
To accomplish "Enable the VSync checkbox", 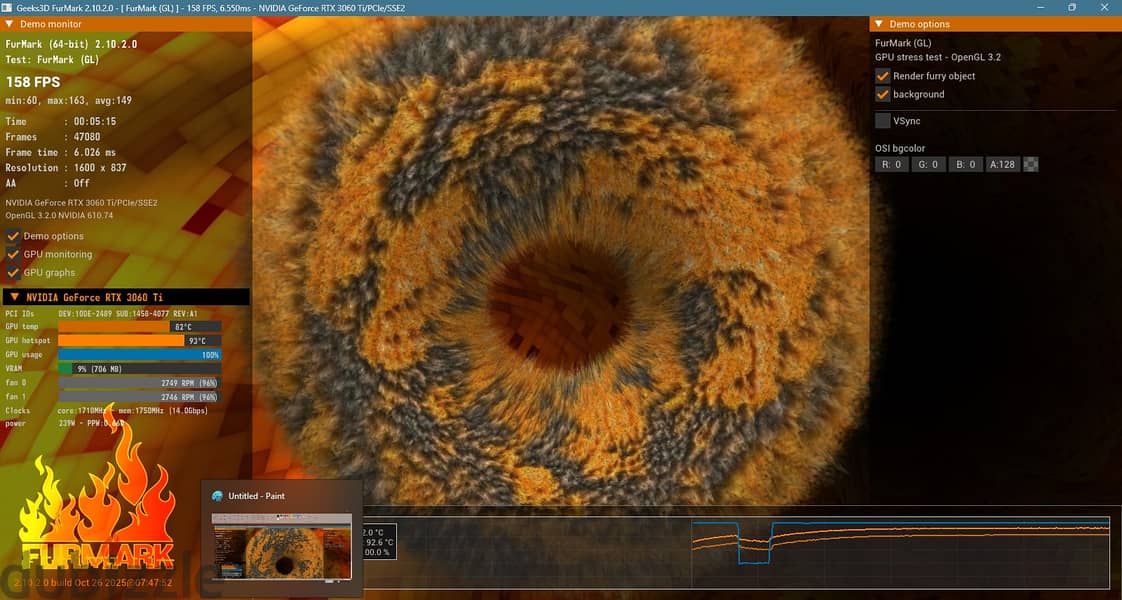I will pos(883,121).
